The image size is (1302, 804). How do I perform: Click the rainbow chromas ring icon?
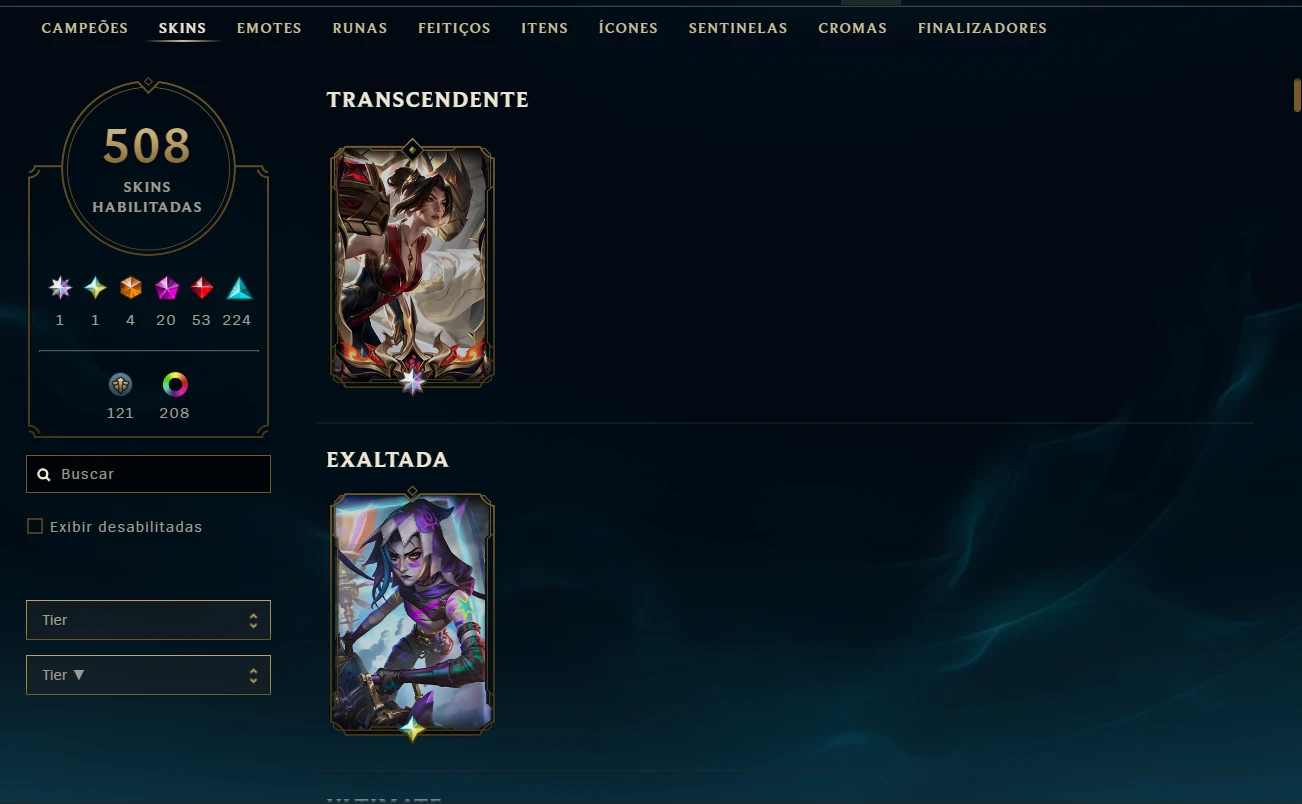(x=175, y=384)
